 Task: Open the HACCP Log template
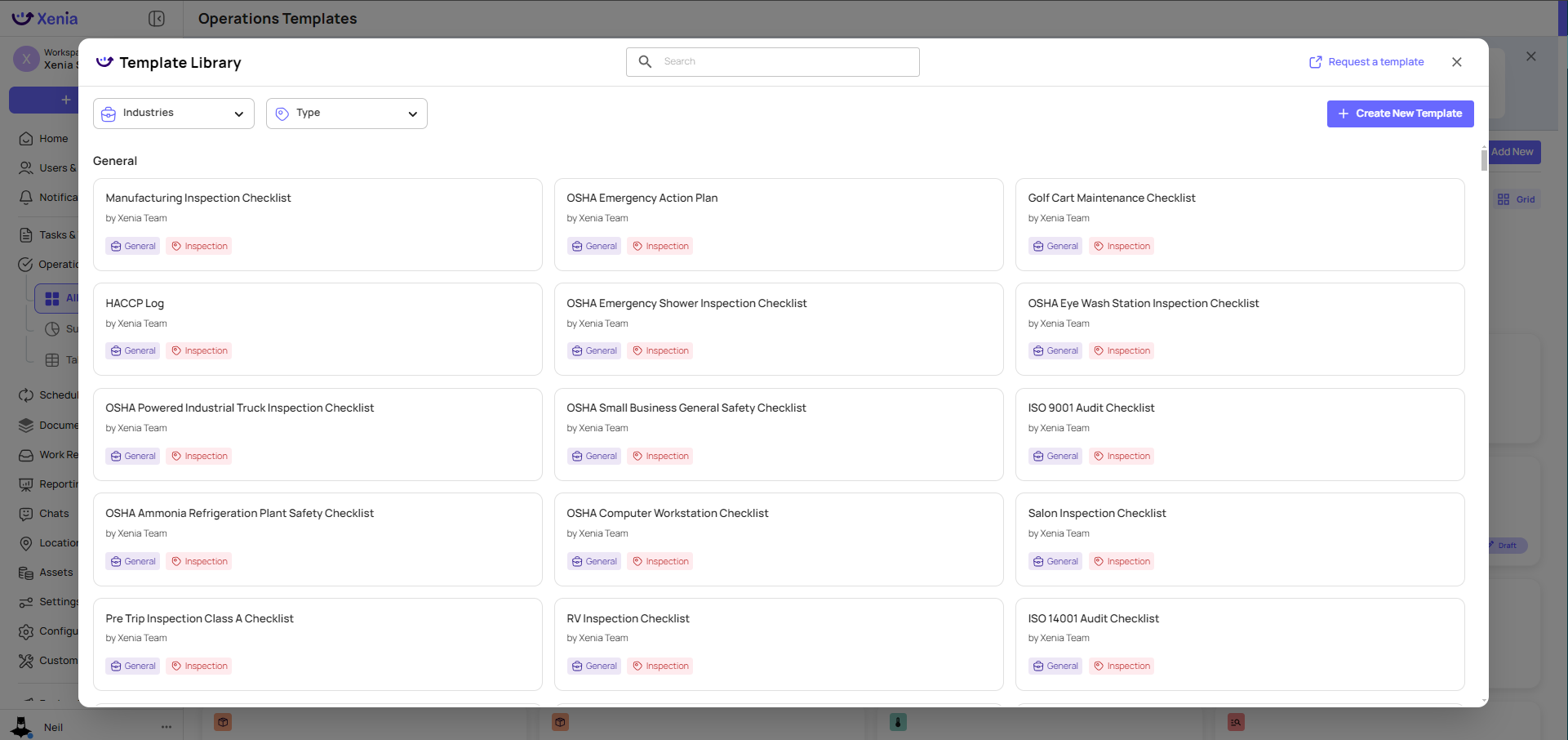[318, 329]
